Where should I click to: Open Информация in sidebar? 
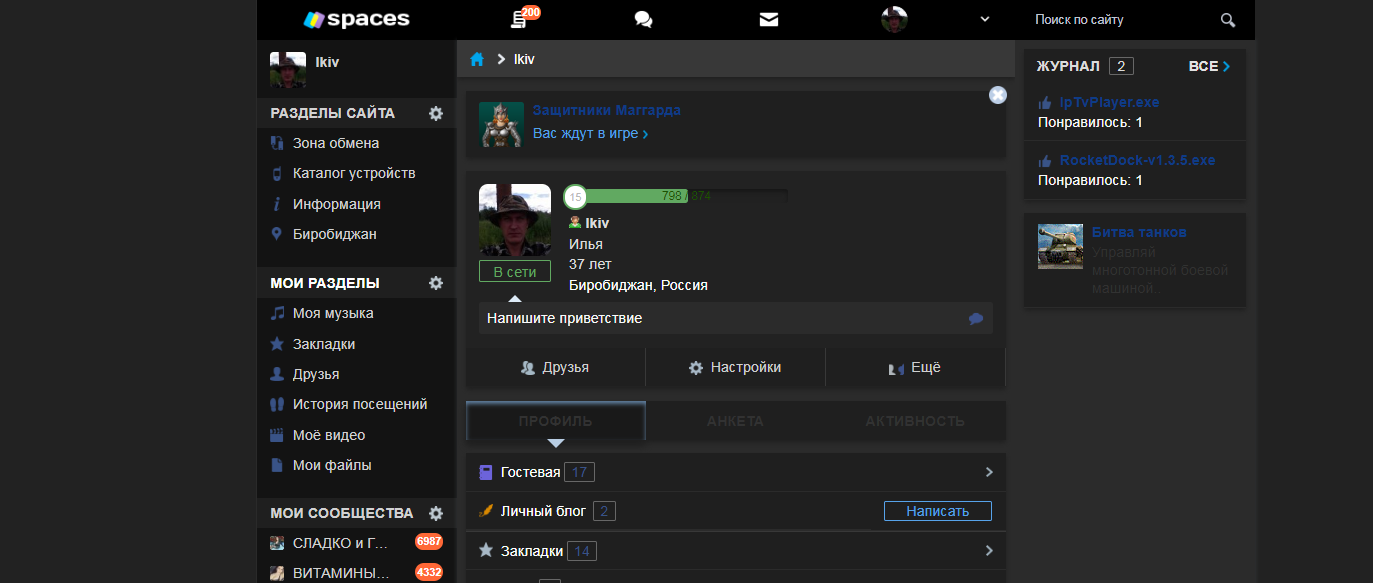point(356,204)
